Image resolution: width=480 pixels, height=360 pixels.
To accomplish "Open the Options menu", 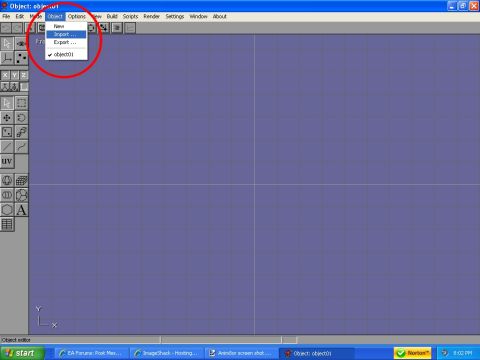I will pyautogui.click(x=77, y=16).
